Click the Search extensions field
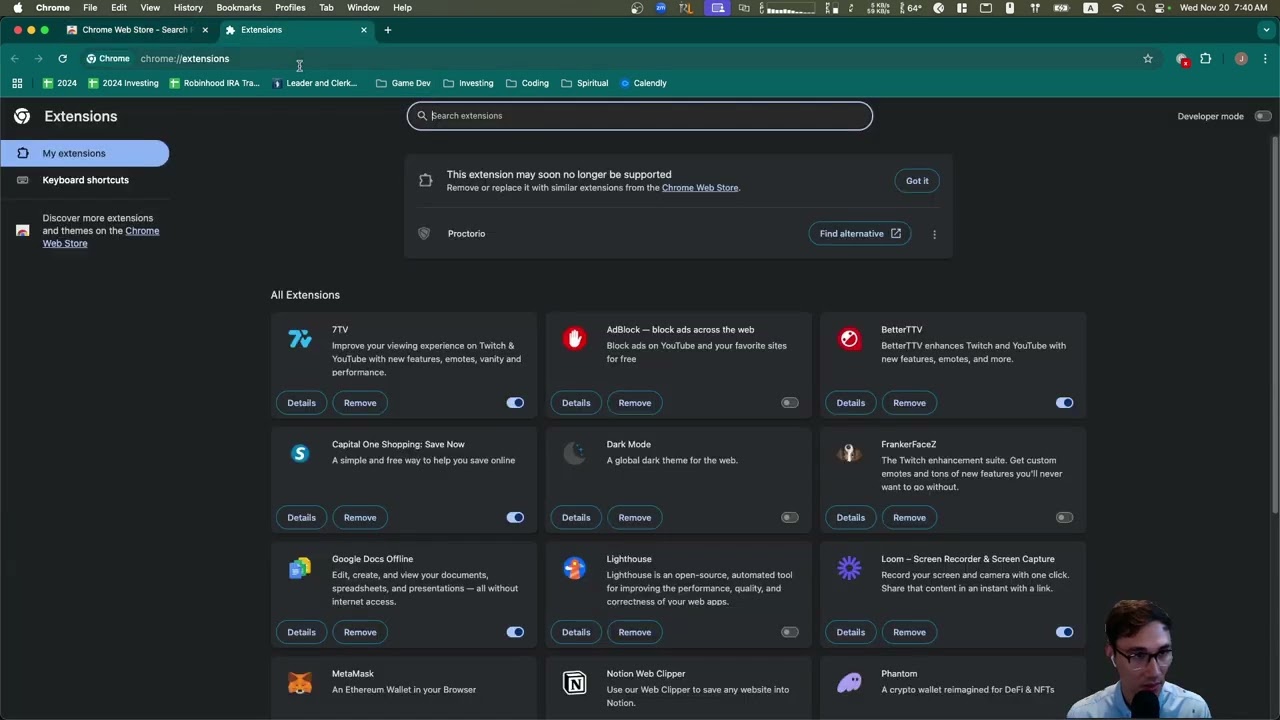The image size is (1280, 720). pyautogui.click(x=640, y=116)
